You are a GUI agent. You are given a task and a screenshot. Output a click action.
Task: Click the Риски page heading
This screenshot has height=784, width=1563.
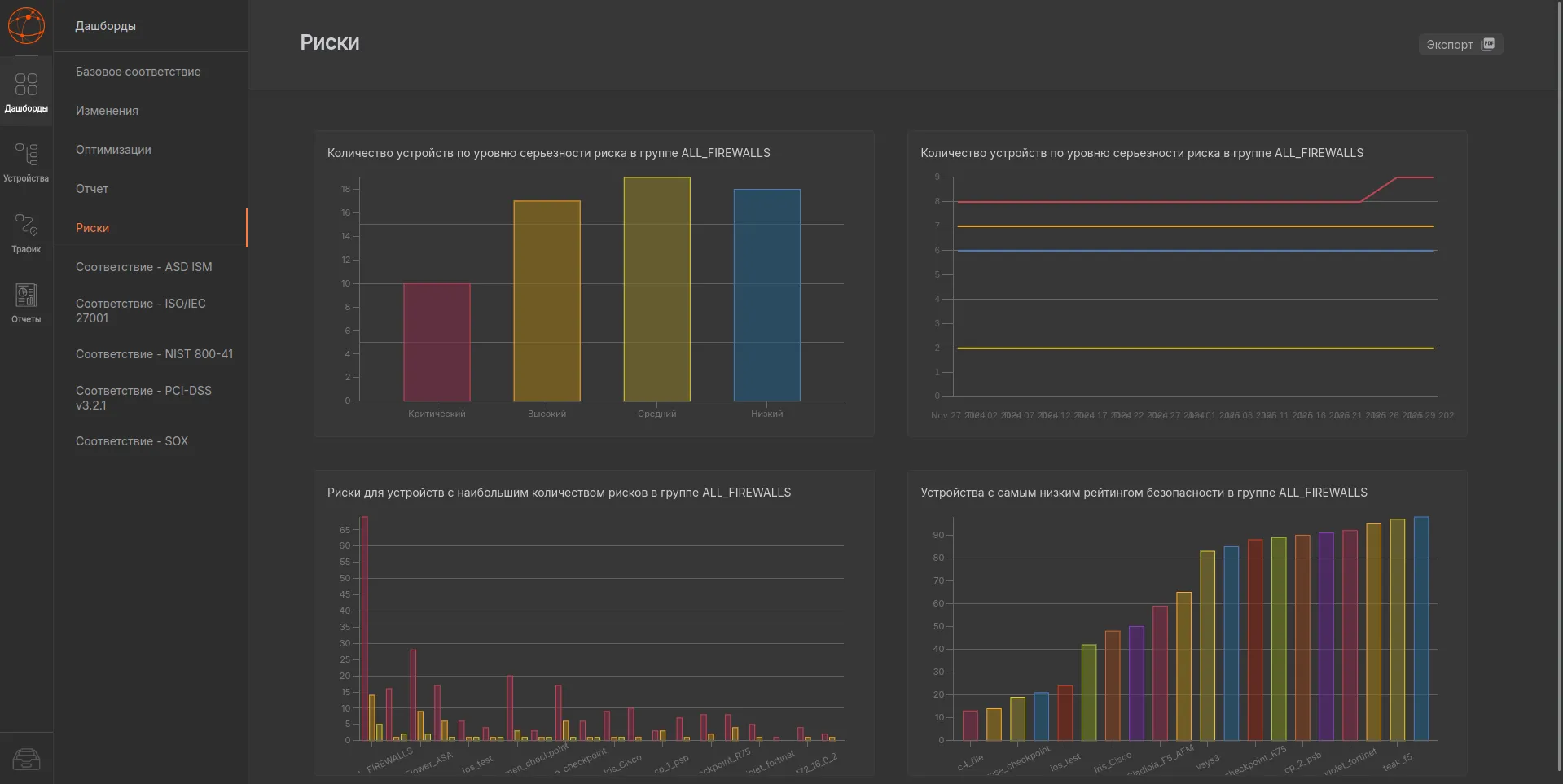coord(330,42)
